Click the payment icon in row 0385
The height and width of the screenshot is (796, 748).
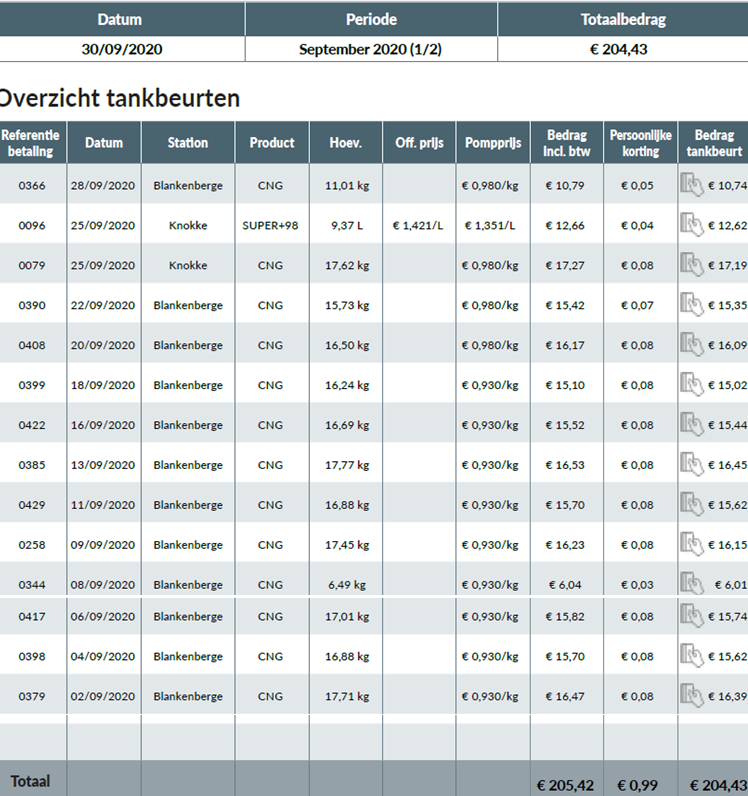[x=692, y=464]
